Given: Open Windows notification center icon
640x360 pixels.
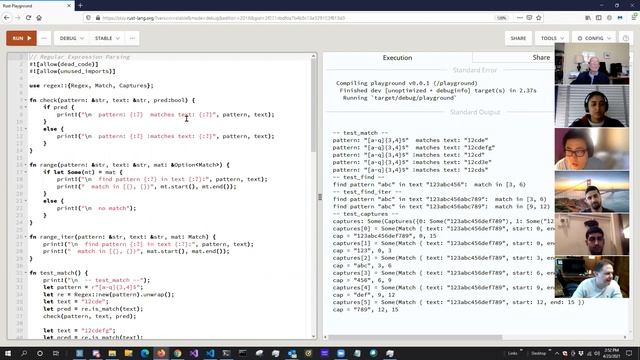Looking at the screenshot, I should 629,353.
